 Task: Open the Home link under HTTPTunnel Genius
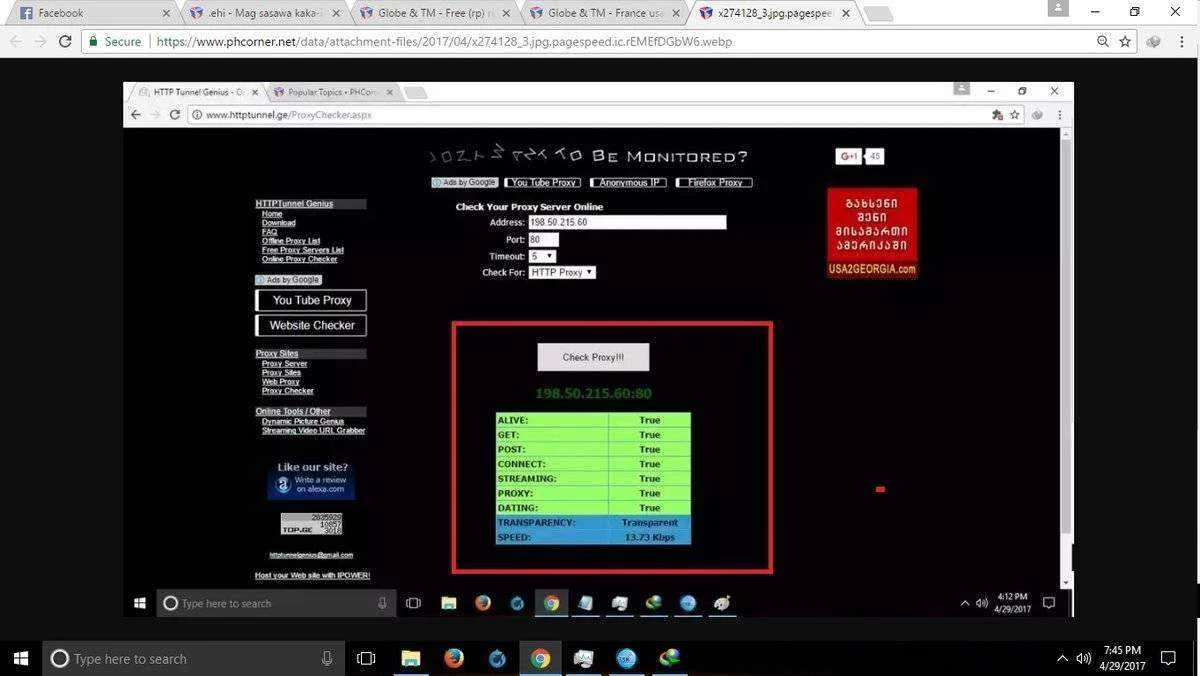point(272,214)
